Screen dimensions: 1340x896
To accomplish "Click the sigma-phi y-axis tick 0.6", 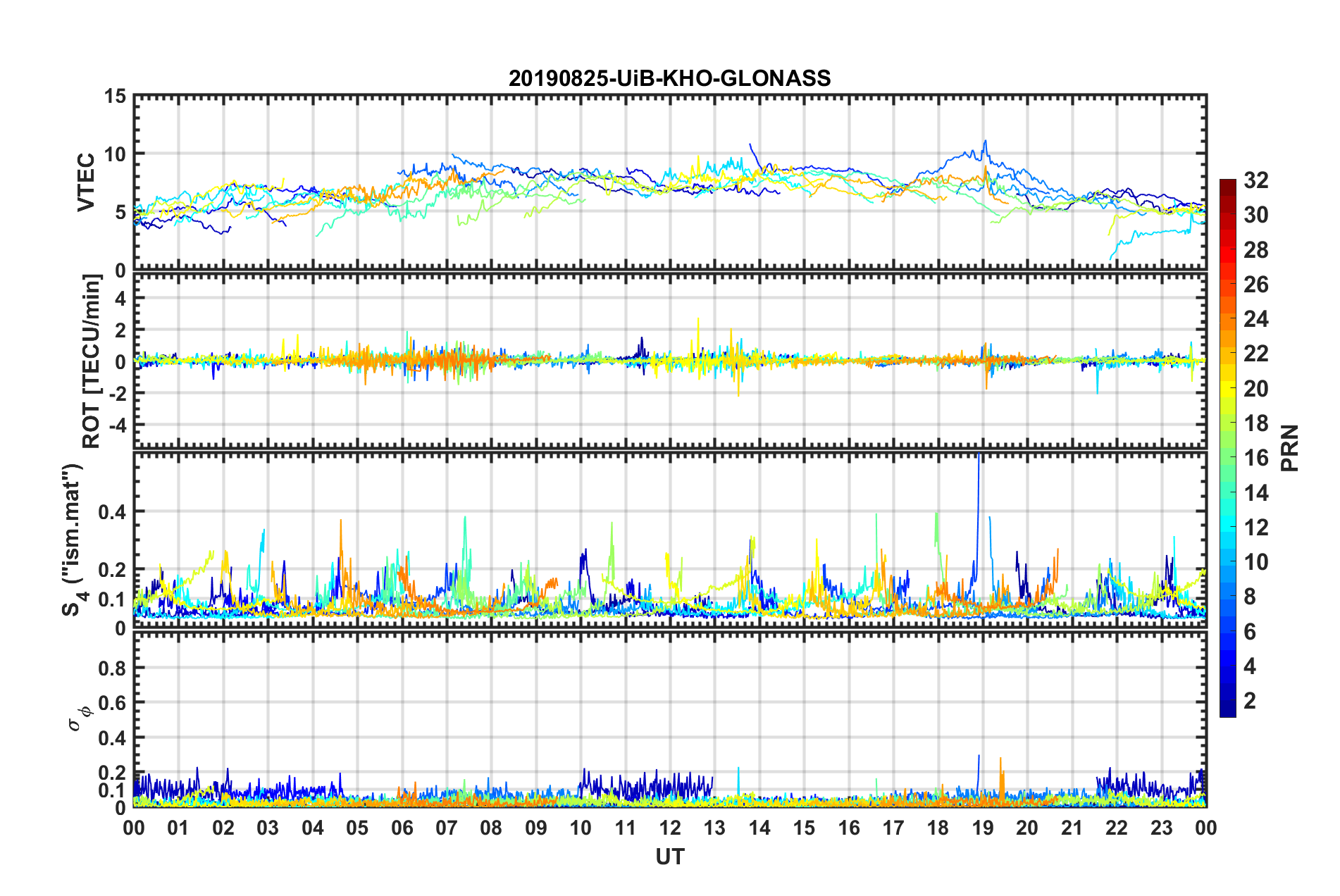I will pos(113,704).
